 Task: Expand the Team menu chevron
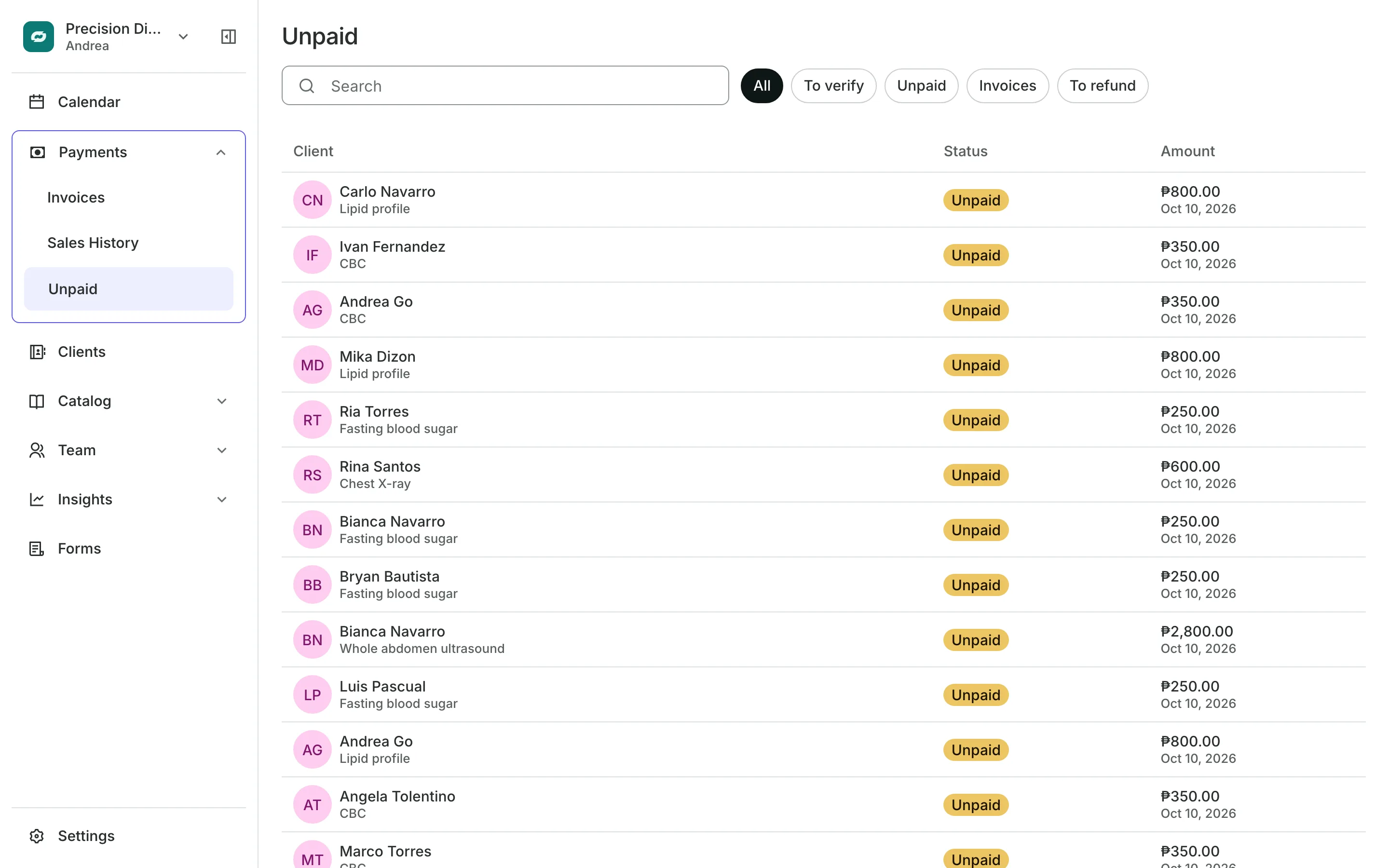[222, 451]
